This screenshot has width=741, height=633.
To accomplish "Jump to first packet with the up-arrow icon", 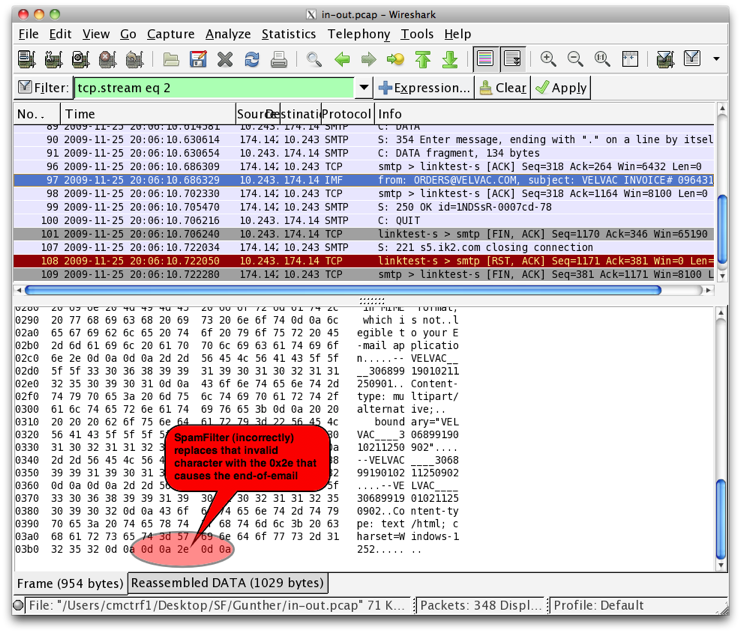I will (423, 60).
